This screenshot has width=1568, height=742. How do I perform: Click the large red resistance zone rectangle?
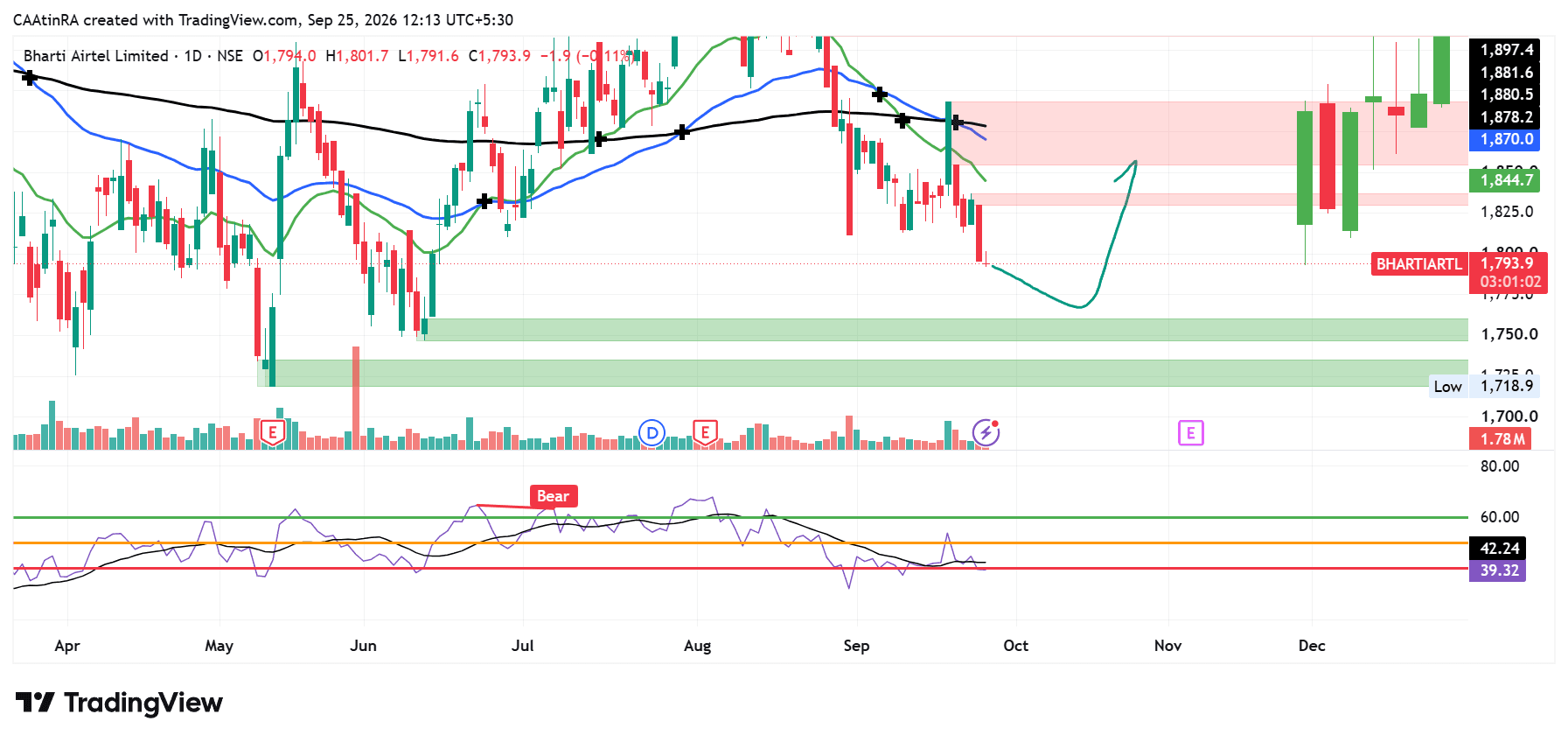(1209, 133)
